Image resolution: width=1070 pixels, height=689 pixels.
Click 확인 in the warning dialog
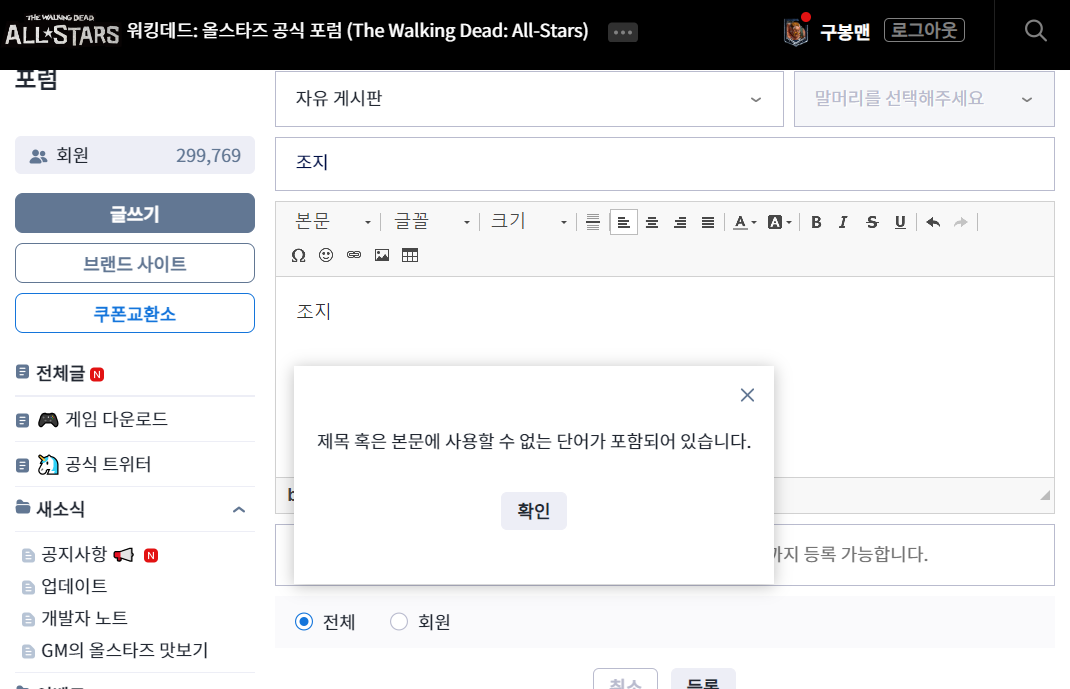pos(533,511)
